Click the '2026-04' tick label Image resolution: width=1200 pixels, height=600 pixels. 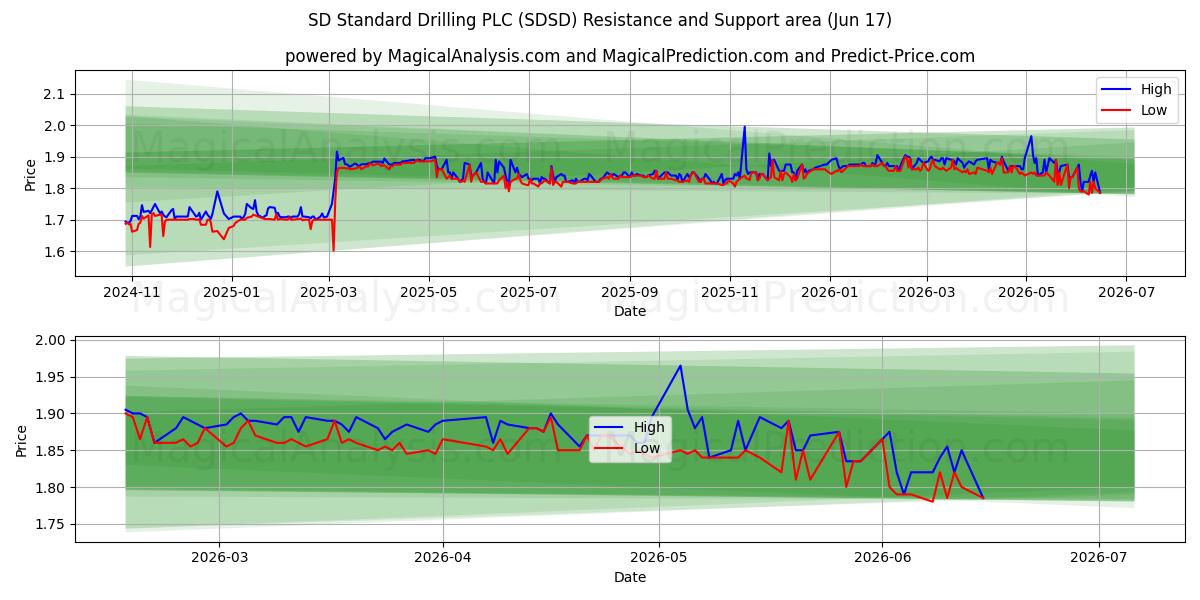click(x=443, y=559)
